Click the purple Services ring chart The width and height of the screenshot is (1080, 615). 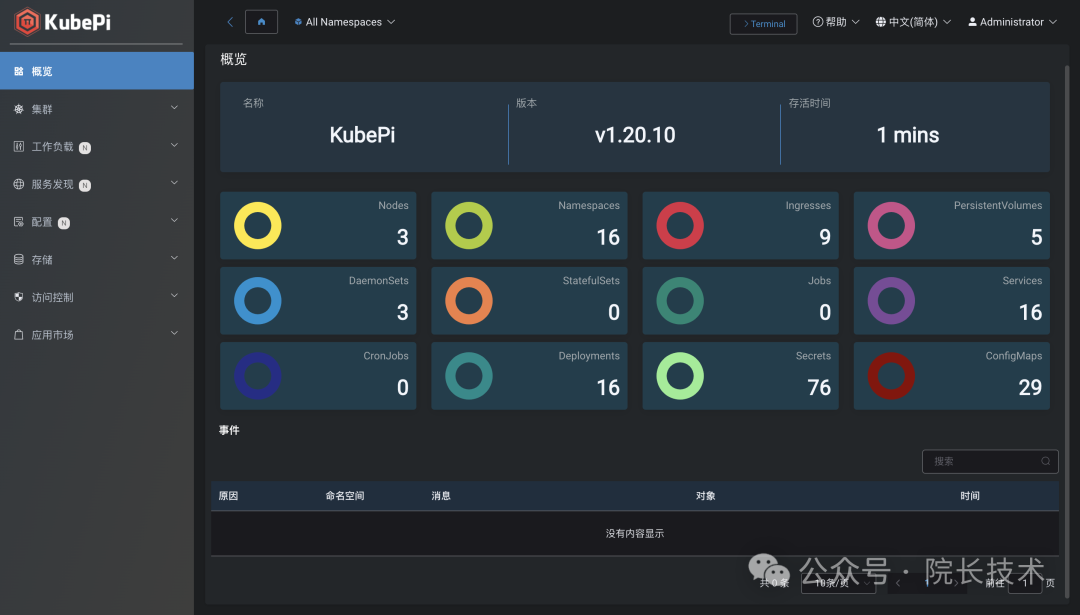click(891, 301)
